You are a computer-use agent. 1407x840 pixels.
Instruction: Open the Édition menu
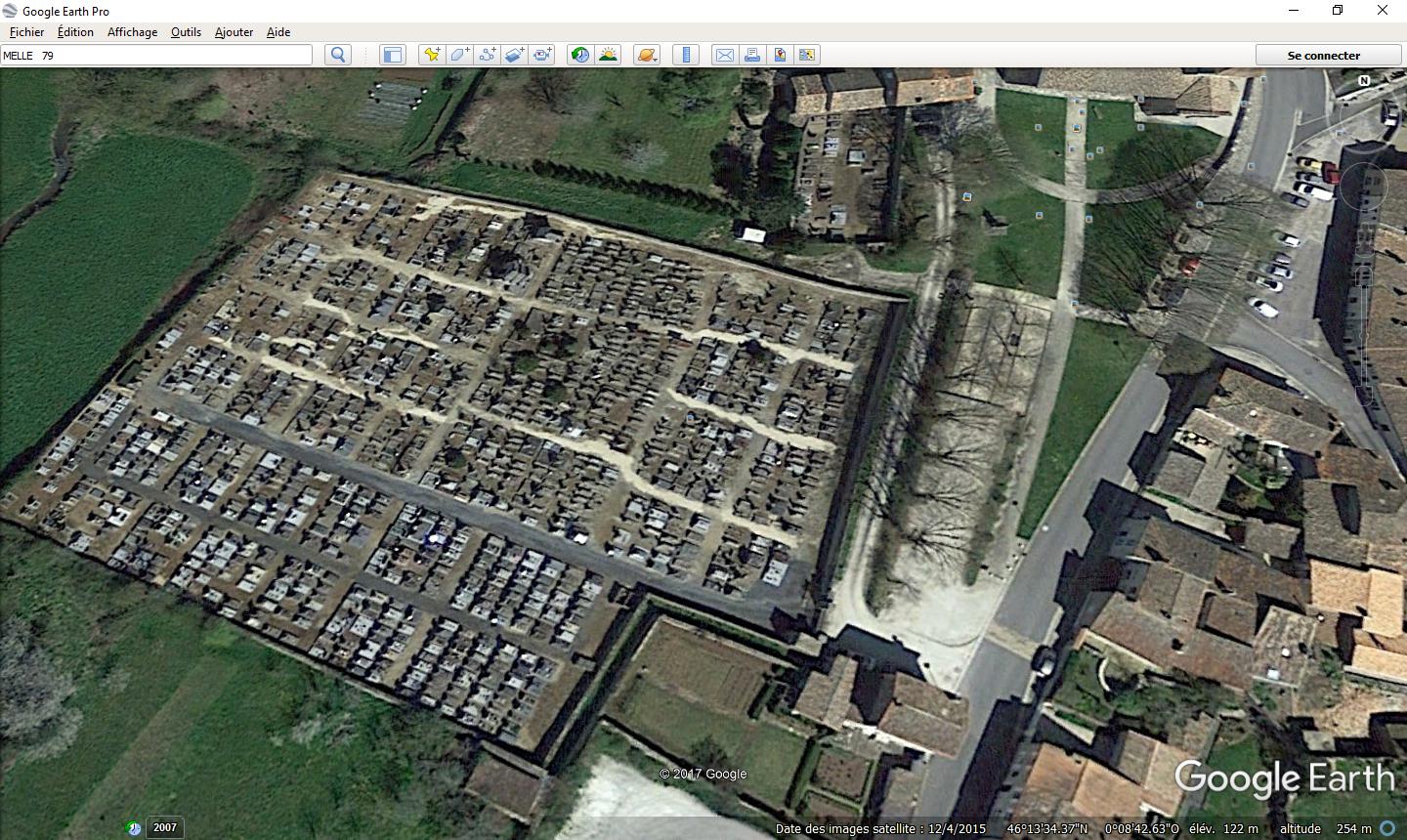point(75,31)
